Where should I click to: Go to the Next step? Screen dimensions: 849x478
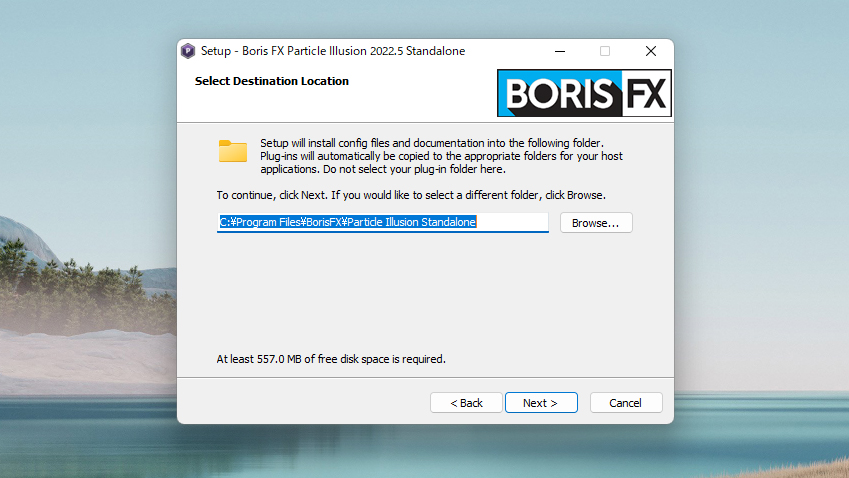coord(541,403)
